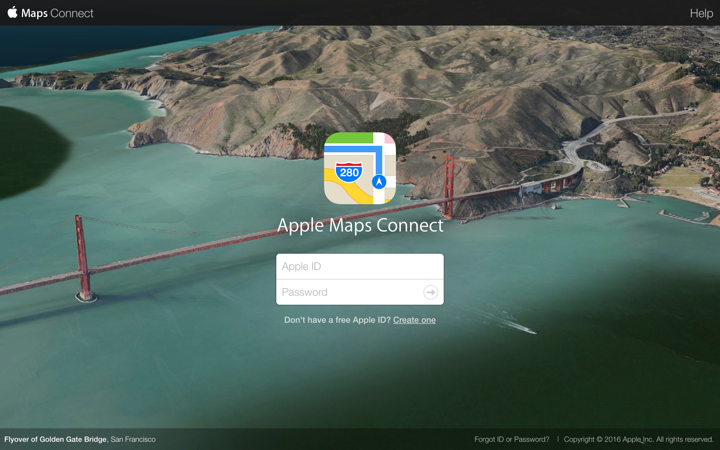Click the blue navigation arrow on the Maps icon
This screenshot has width=720, height=450.
(x=379, y=182)
